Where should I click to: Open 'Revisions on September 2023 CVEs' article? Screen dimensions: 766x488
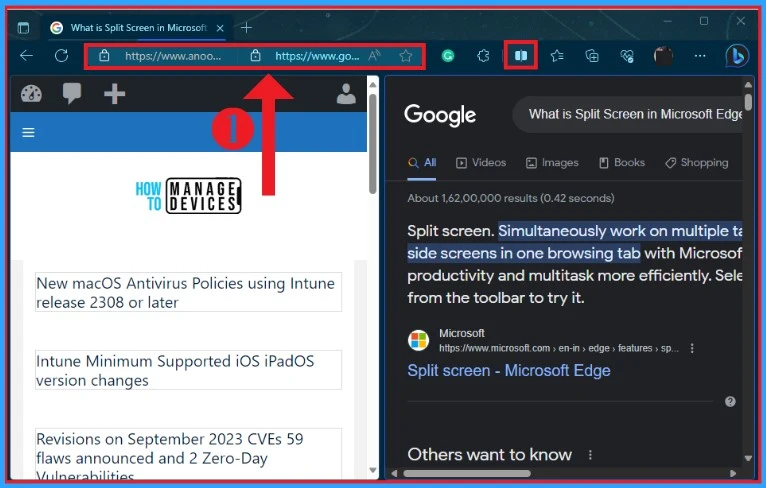coord(170,456)
